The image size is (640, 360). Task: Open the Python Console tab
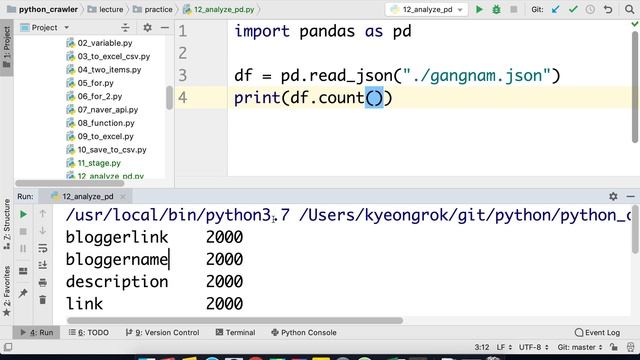(304, 332)
